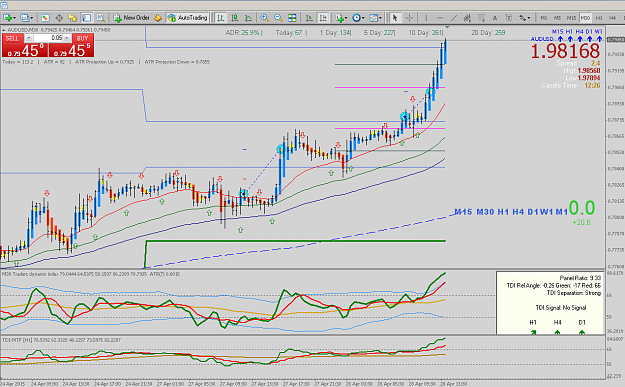This screenshot has width=625, height=387.
Task: Select the text label tool
Action: coord(509,18)
